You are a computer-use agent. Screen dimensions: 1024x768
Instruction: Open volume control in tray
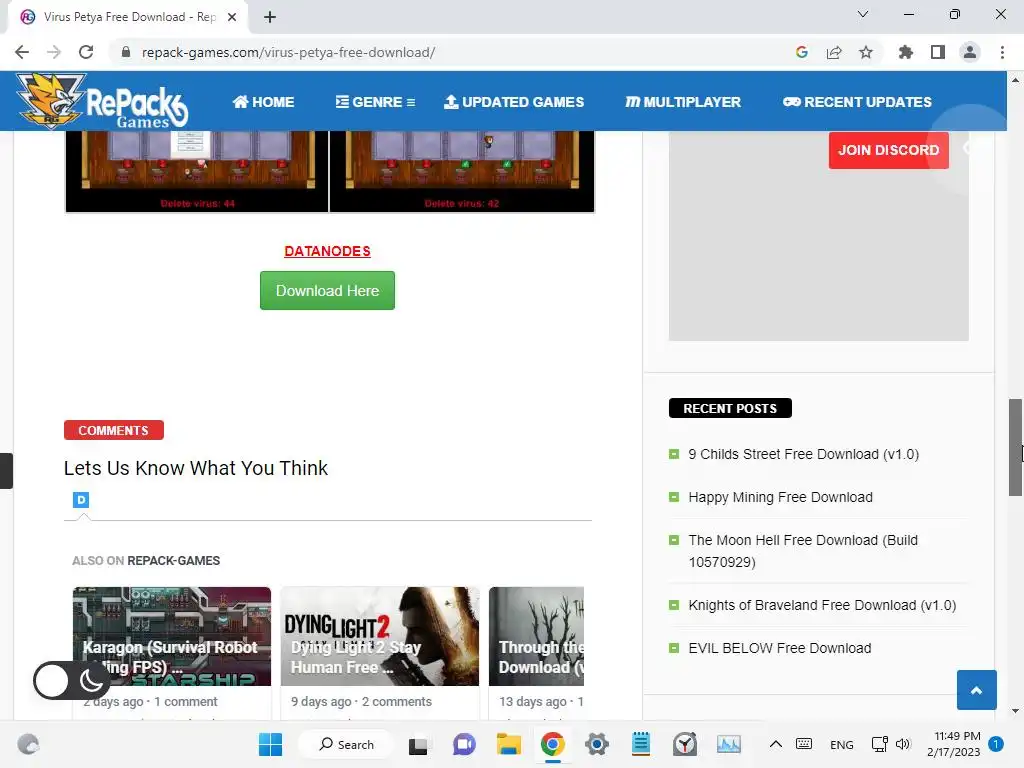click(x=903, y=744)
